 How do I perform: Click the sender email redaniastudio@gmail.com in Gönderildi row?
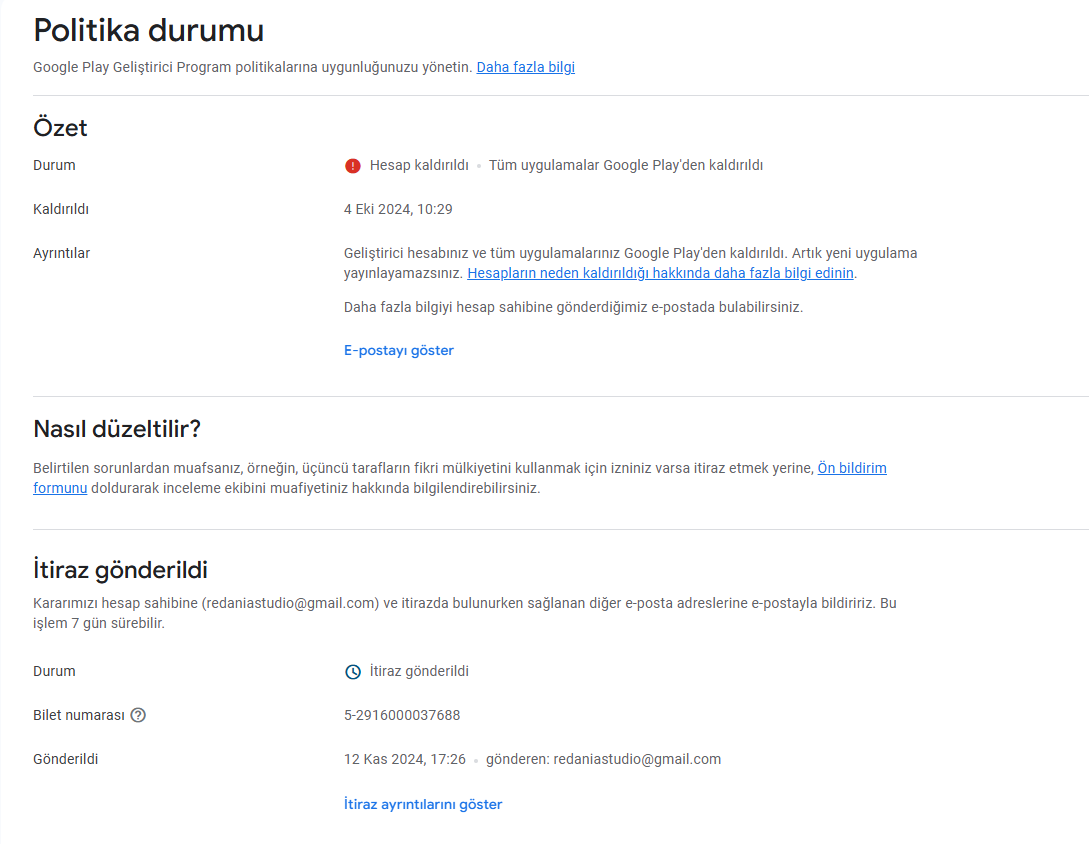(x=637, y=759)
